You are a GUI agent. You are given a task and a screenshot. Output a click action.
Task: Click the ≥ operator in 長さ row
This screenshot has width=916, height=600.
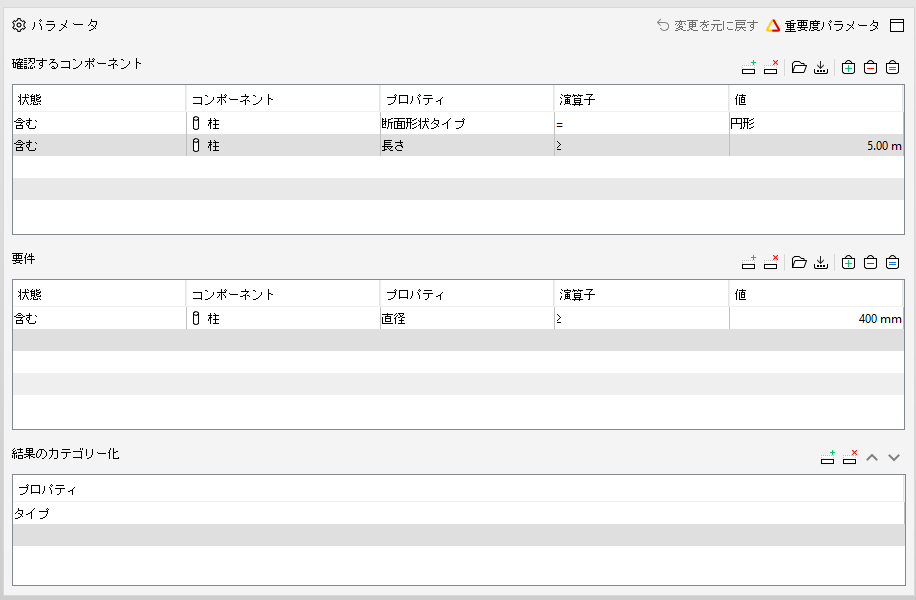(x=641, y=145)
